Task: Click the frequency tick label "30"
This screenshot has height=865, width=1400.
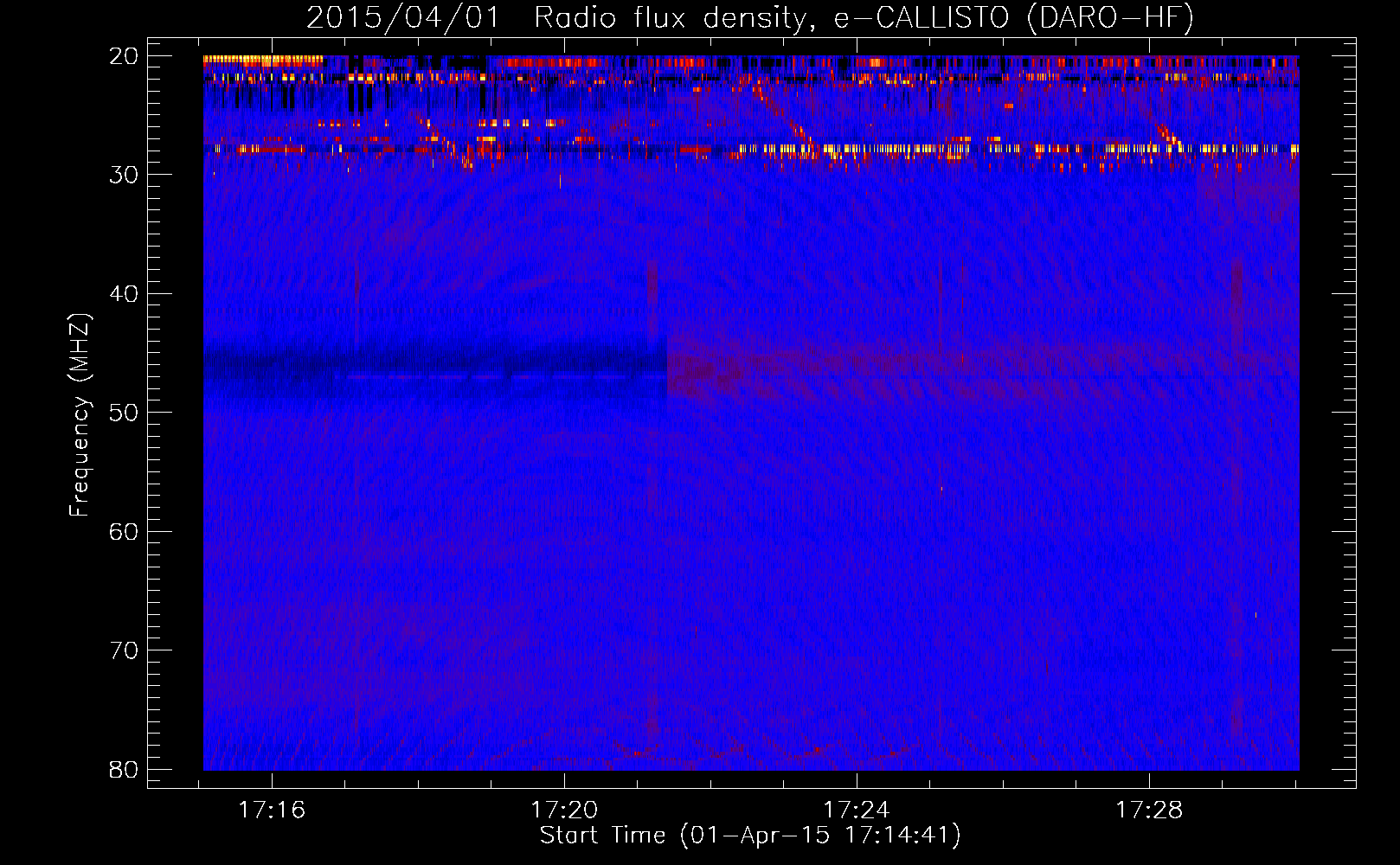Action: coord(125,175)
